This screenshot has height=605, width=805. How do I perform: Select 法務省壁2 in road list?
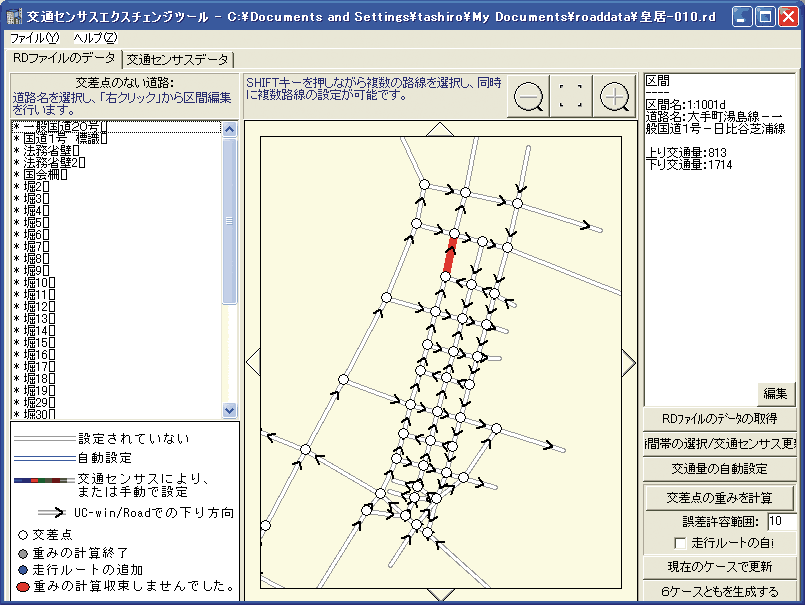tap(117, 163)
